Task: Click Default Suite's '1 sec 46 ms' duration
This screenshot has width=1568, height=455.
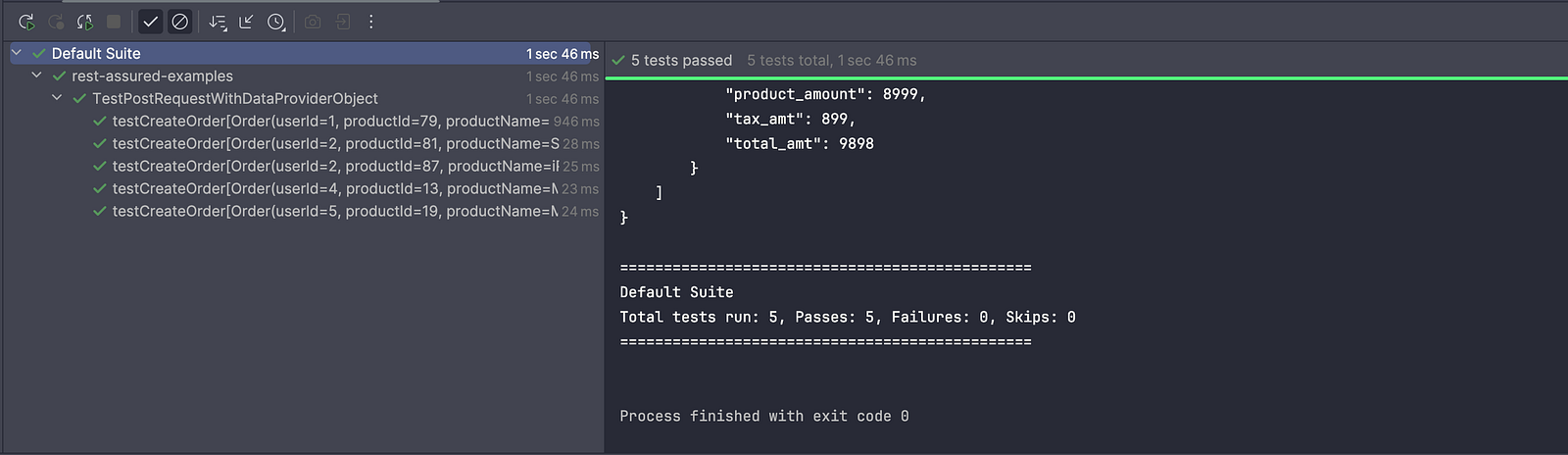Action: coord(563,54)
